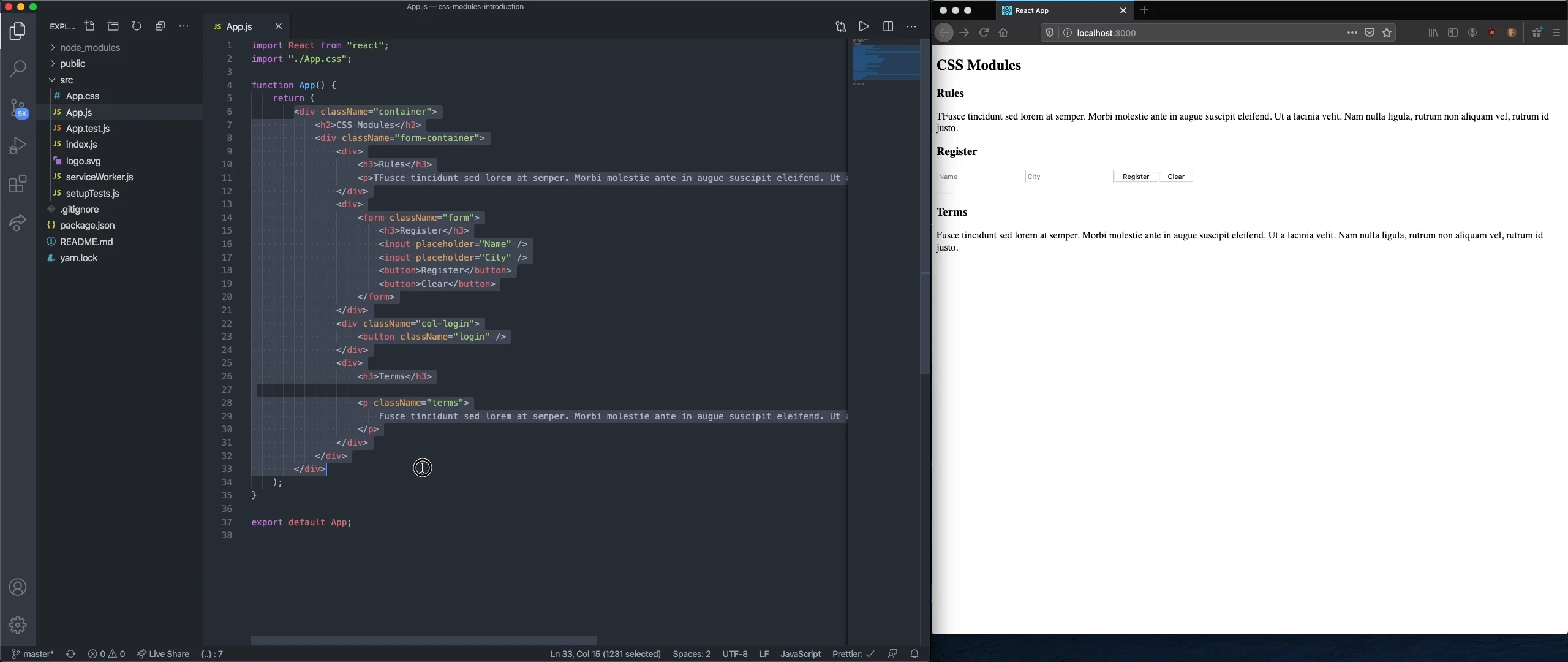Screen dimensions: 1568x662
Task: Create a new file in the Explorer
Action: tap(89, 26)
